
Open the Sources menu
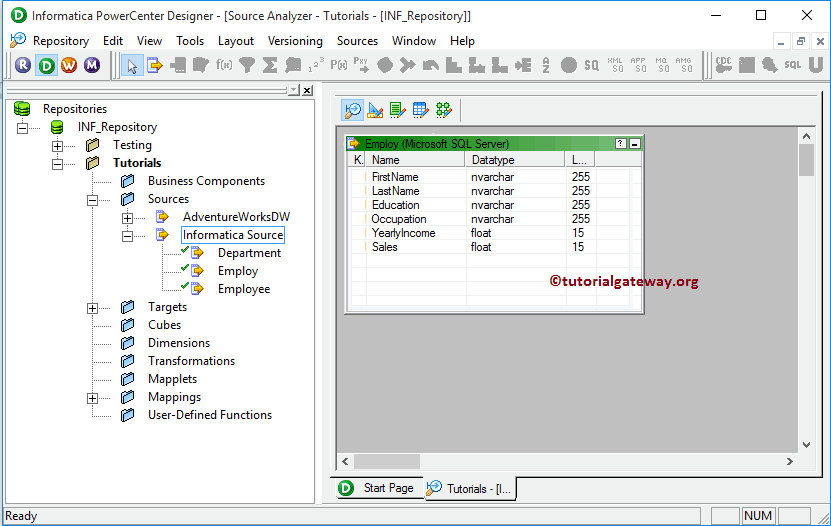tap(357, 41)
